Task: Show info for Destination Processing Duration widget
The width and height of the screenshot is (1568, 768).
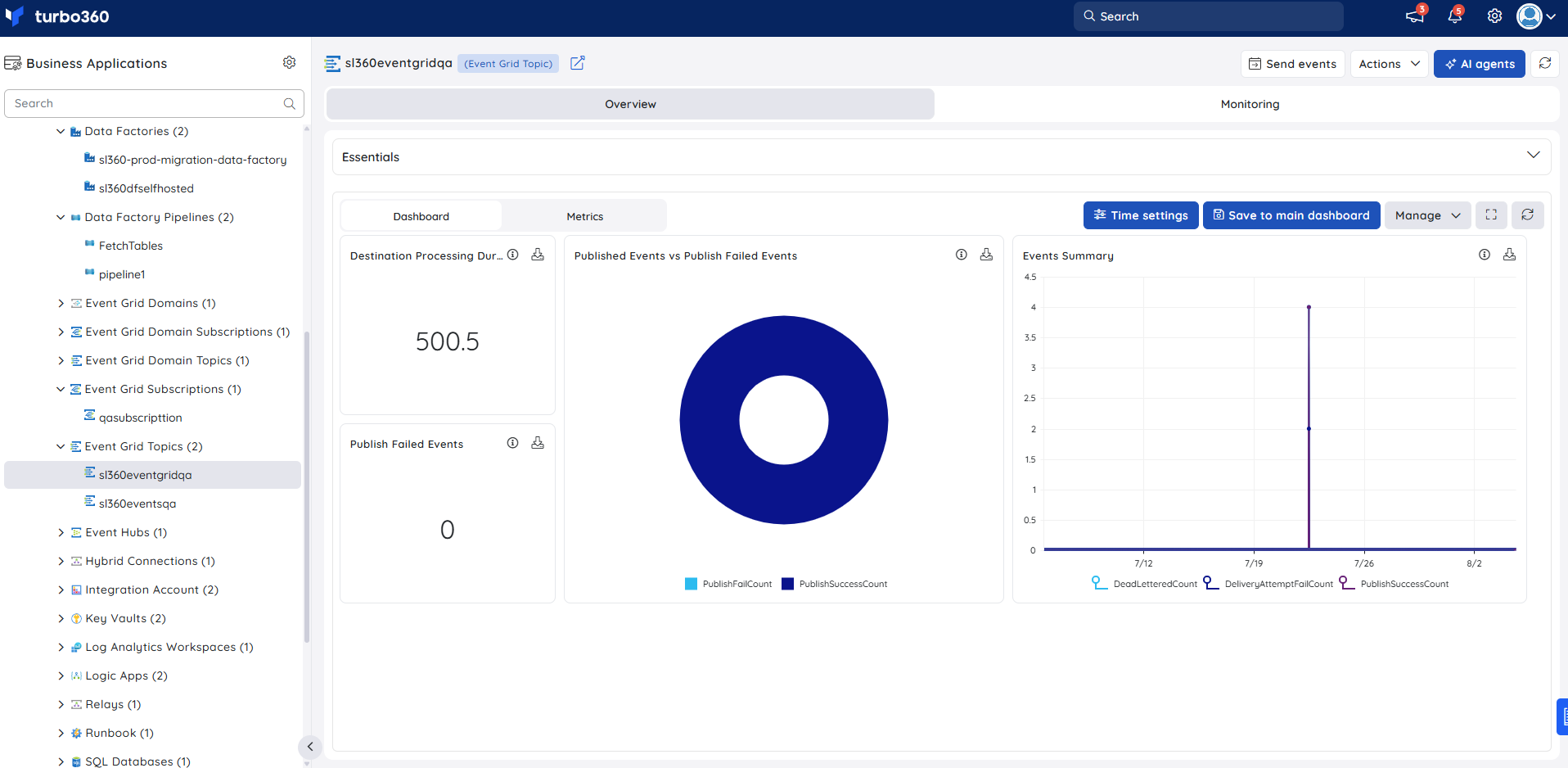Action: point(513,255)
